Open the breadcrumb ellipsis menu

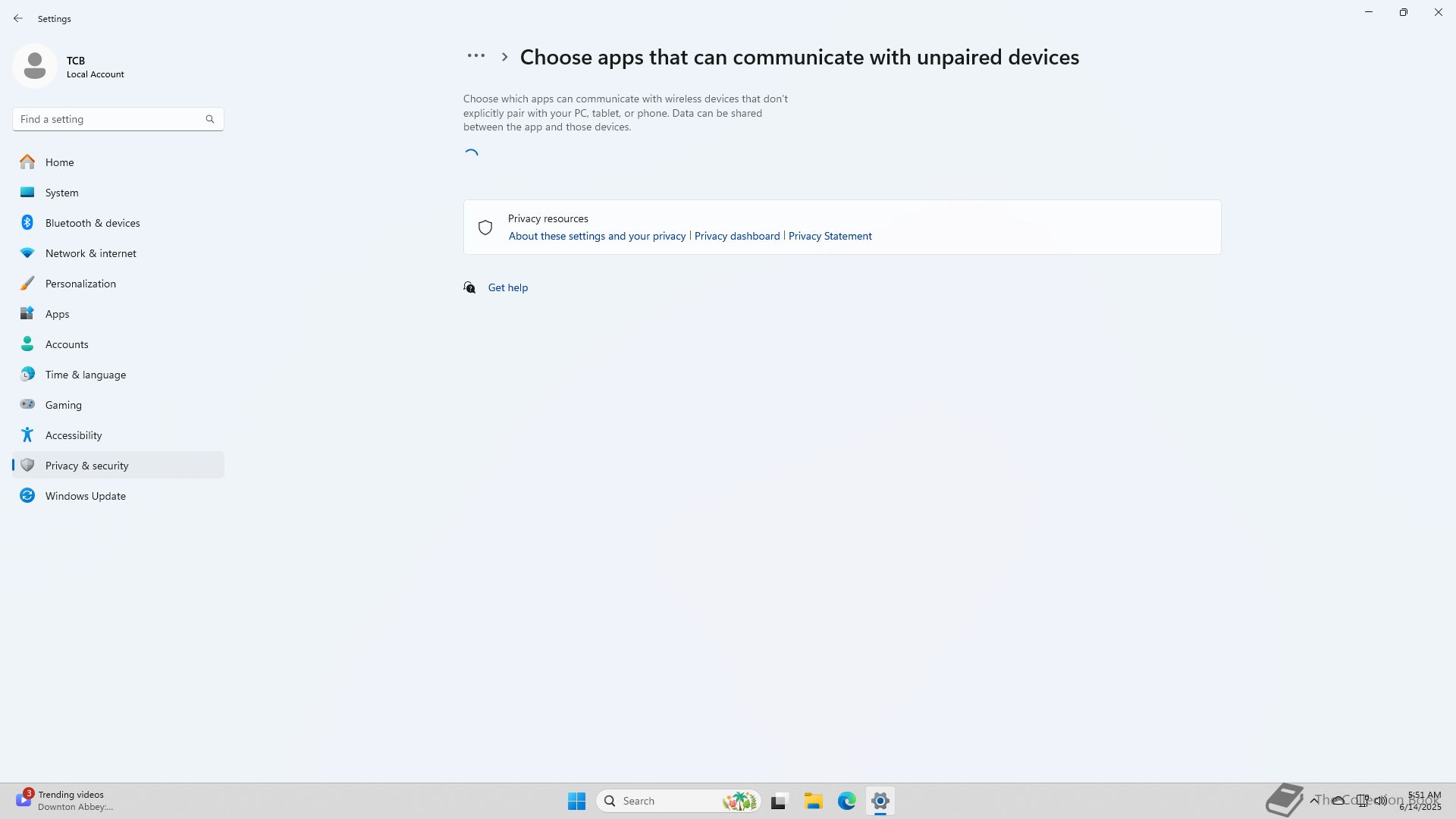475,56
